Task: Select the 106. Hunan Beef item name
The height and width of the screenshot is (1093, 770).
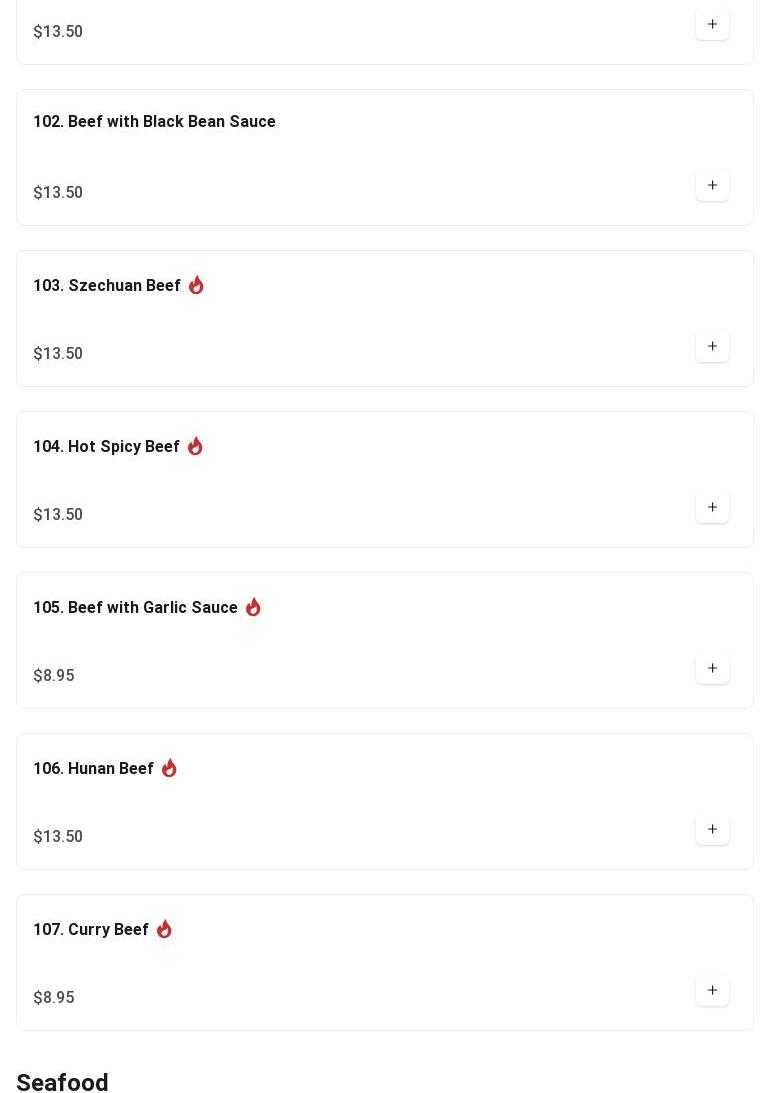Action: [x=93, y=768]
